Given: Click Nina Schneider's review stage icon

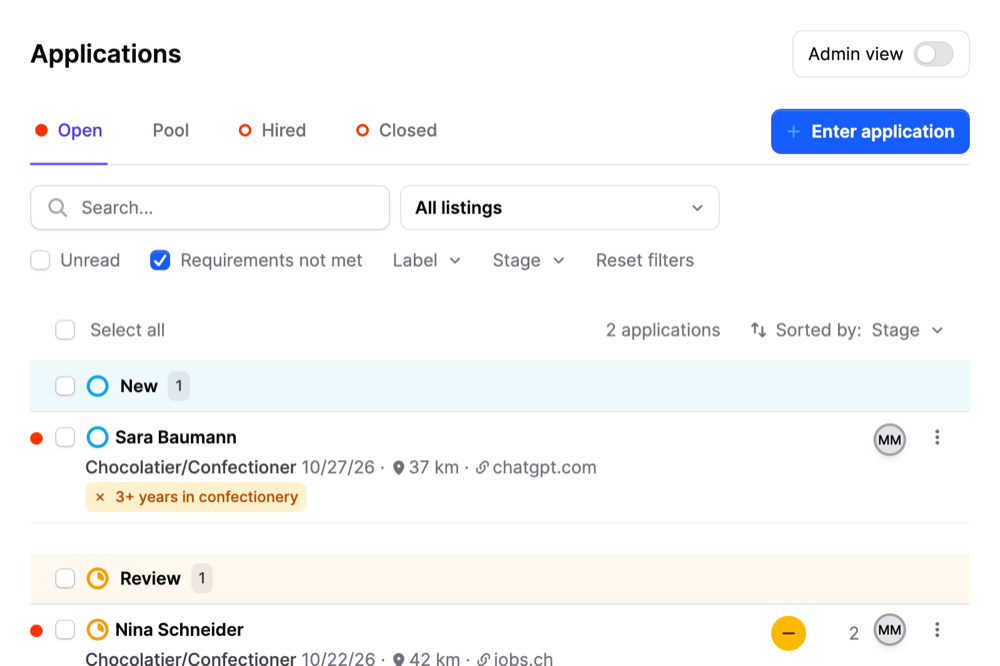Looking at the screenshot, I should 98,630.
